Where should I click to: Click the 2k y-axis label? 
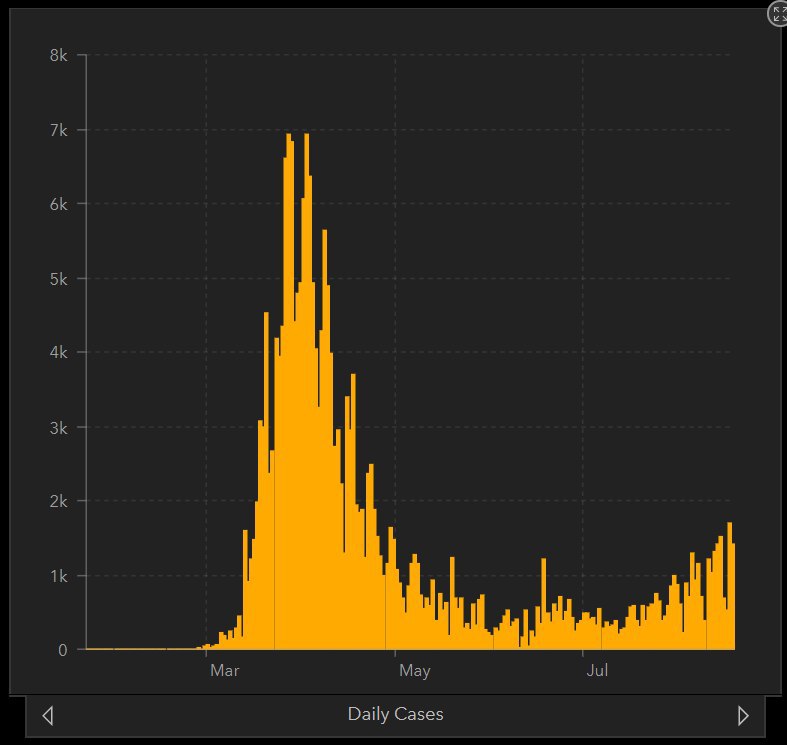pos(58,501)
